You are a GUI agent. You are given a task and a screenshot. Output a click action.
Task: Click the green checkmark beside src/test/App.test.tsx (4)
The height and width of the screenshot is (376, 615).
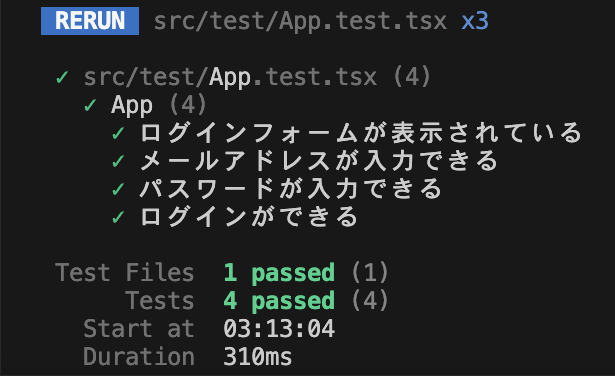(62, 77)
